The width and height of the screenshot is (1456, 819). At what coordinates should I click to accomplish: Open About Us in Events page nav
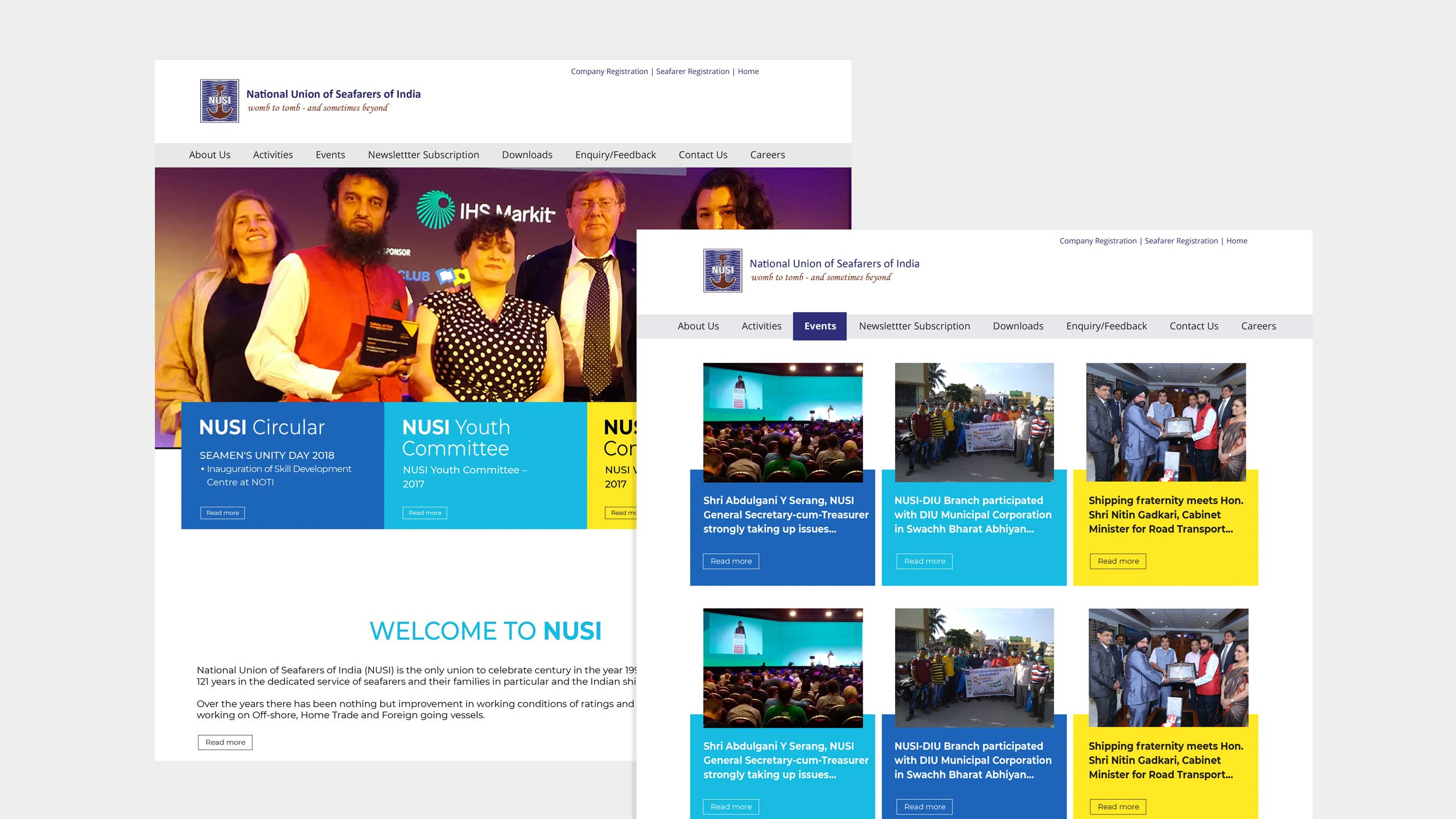[698, 326]
